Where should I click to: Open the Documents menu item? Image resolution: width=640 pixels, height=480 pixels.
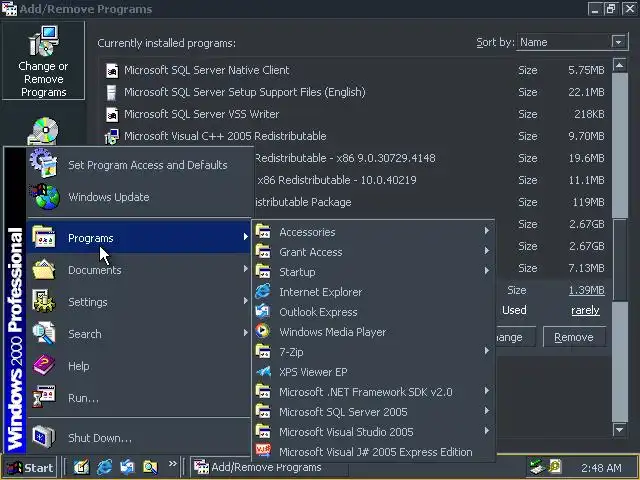[139, 269]
